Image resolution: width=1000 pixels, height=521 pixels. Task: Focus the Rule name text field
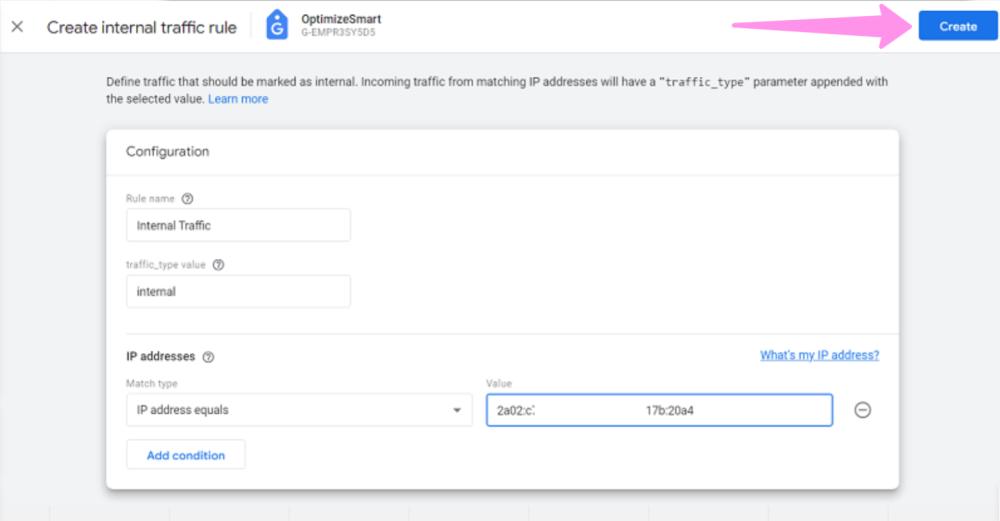click(x=238, y=225)
